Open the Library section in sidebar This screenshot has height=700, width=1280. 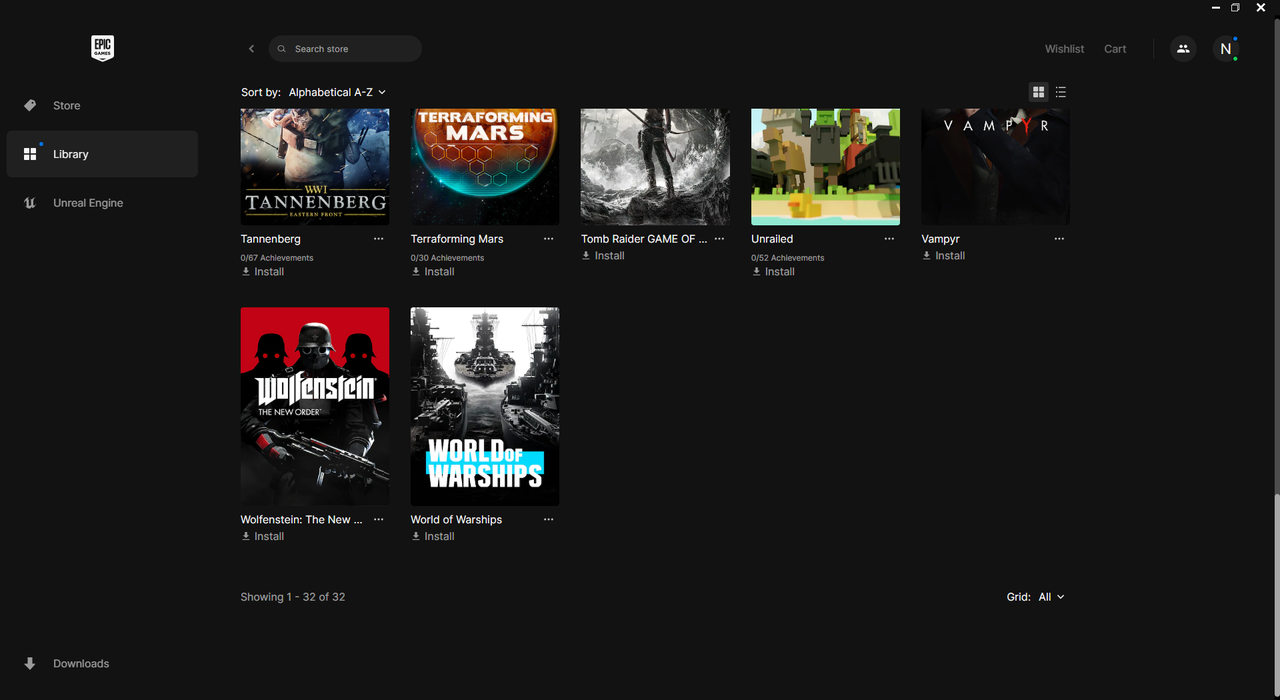(102, 154)
